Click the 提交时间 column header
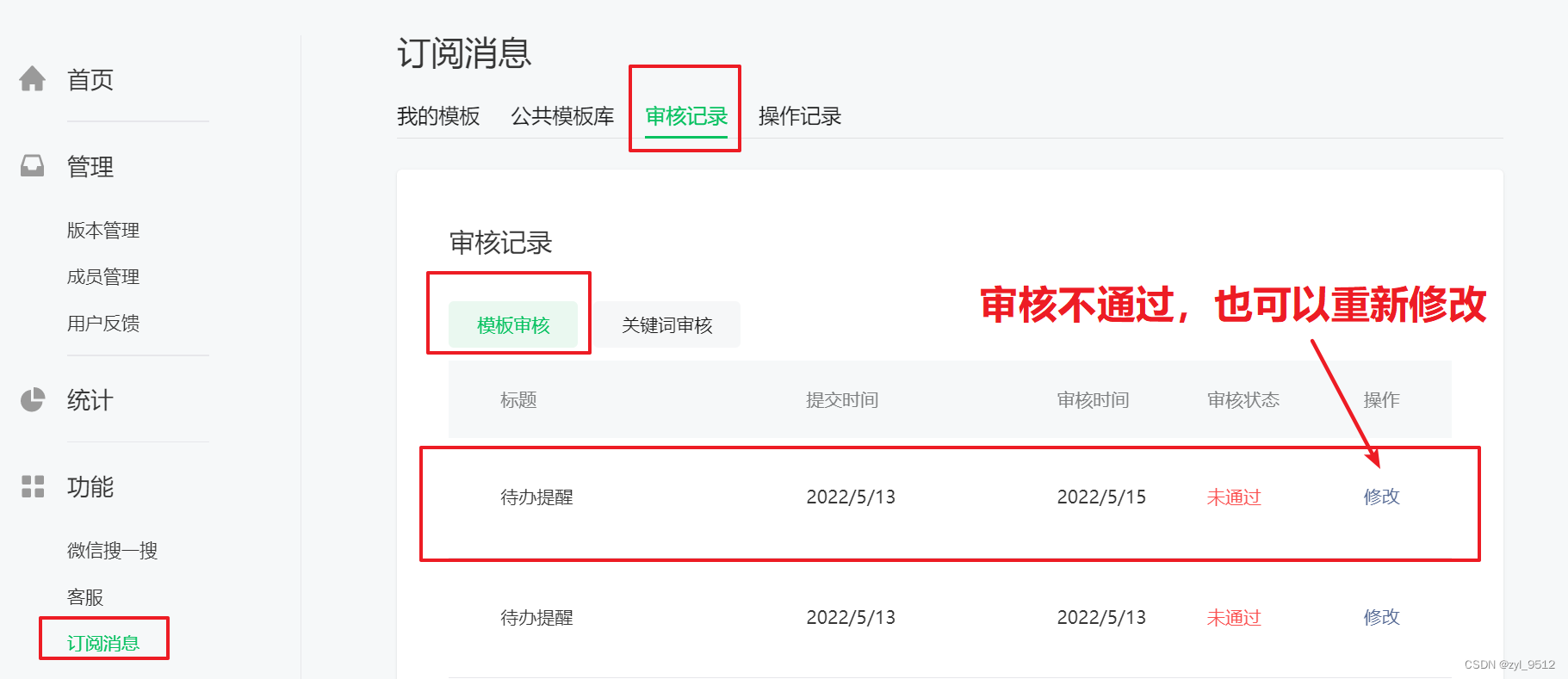The width and height of the screenshot is (1568, 679). (x=842, y=400)
